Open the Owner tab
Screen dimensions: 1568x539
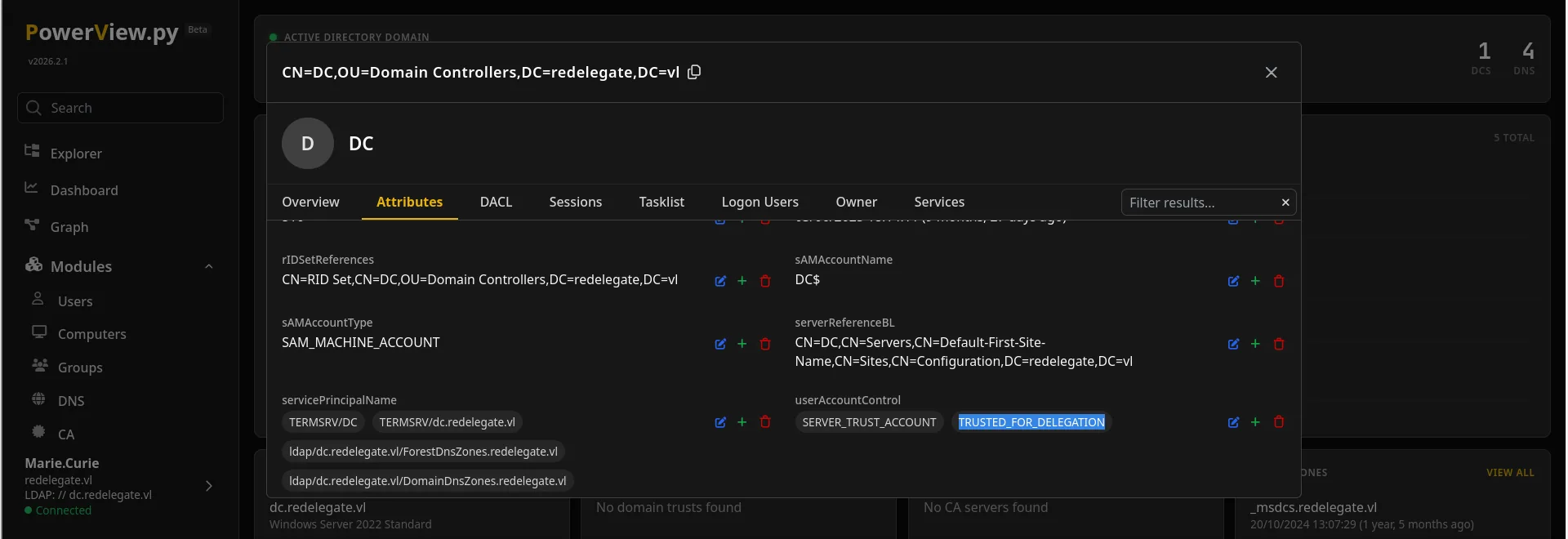(x=856, y=202)
